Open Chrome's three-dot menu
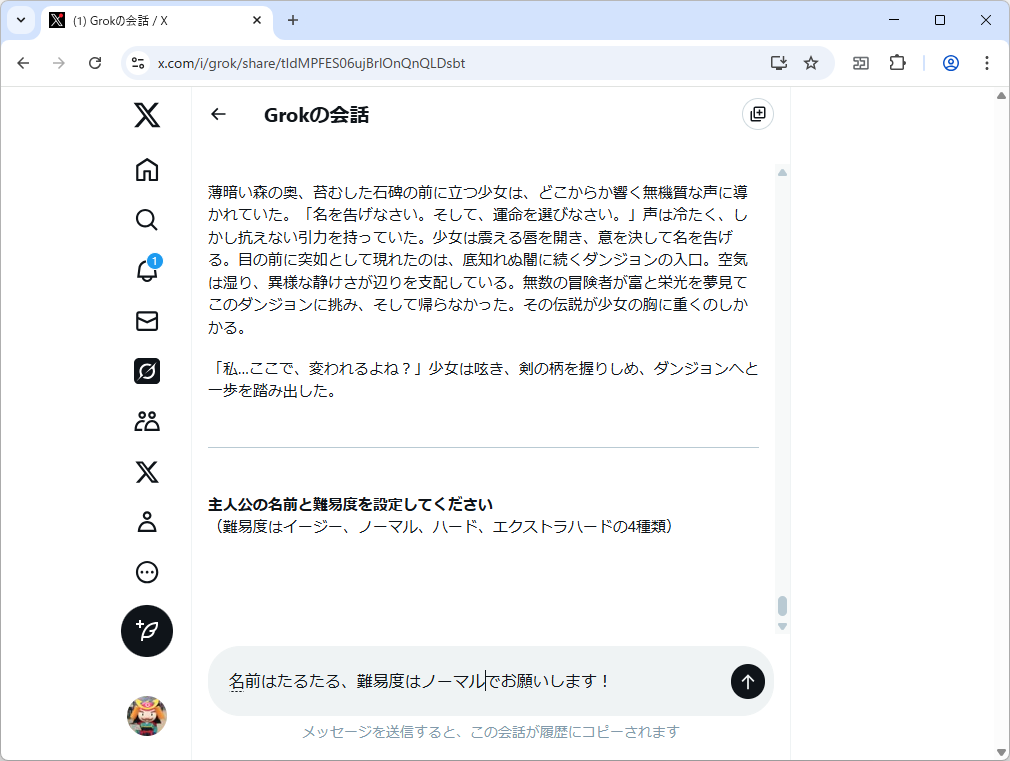Image resolution: width=1010 pixels, height=761 pixels. [x=987, y=62]
